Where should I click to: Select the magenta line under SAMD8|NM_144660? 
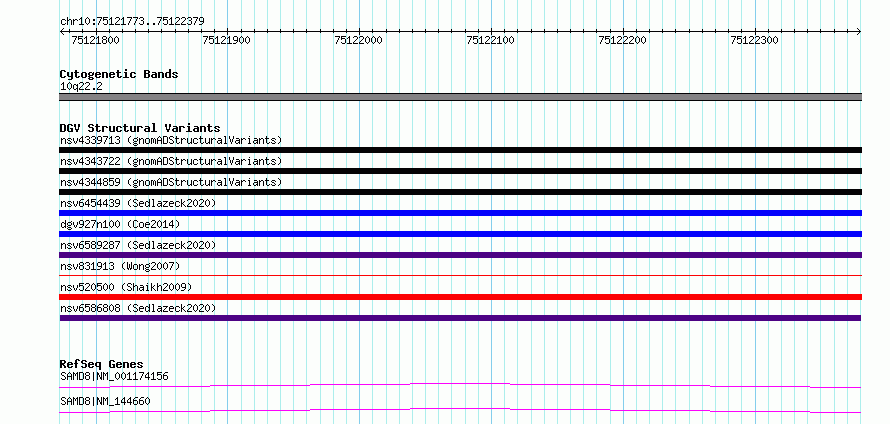point(460,411)
